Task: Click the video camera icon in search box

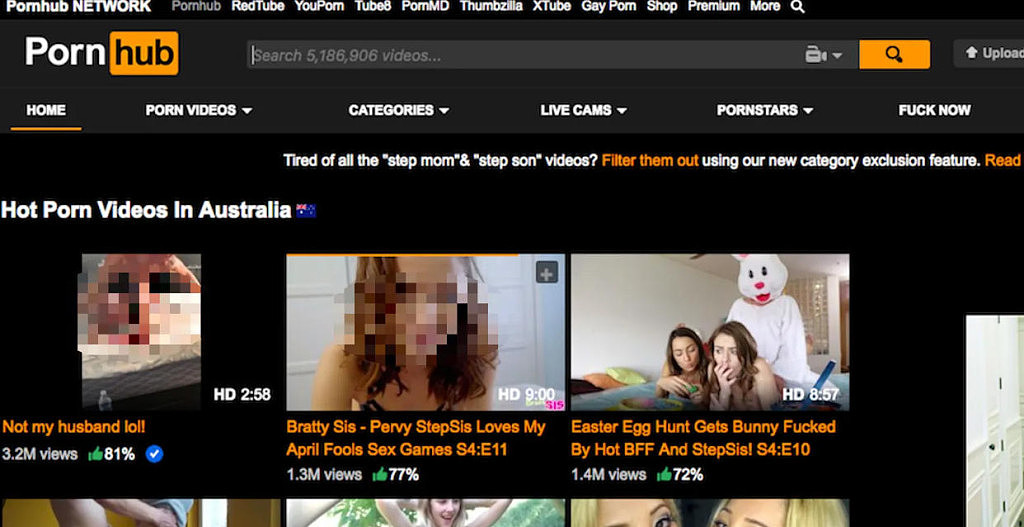Action: (x=816, y=55)
